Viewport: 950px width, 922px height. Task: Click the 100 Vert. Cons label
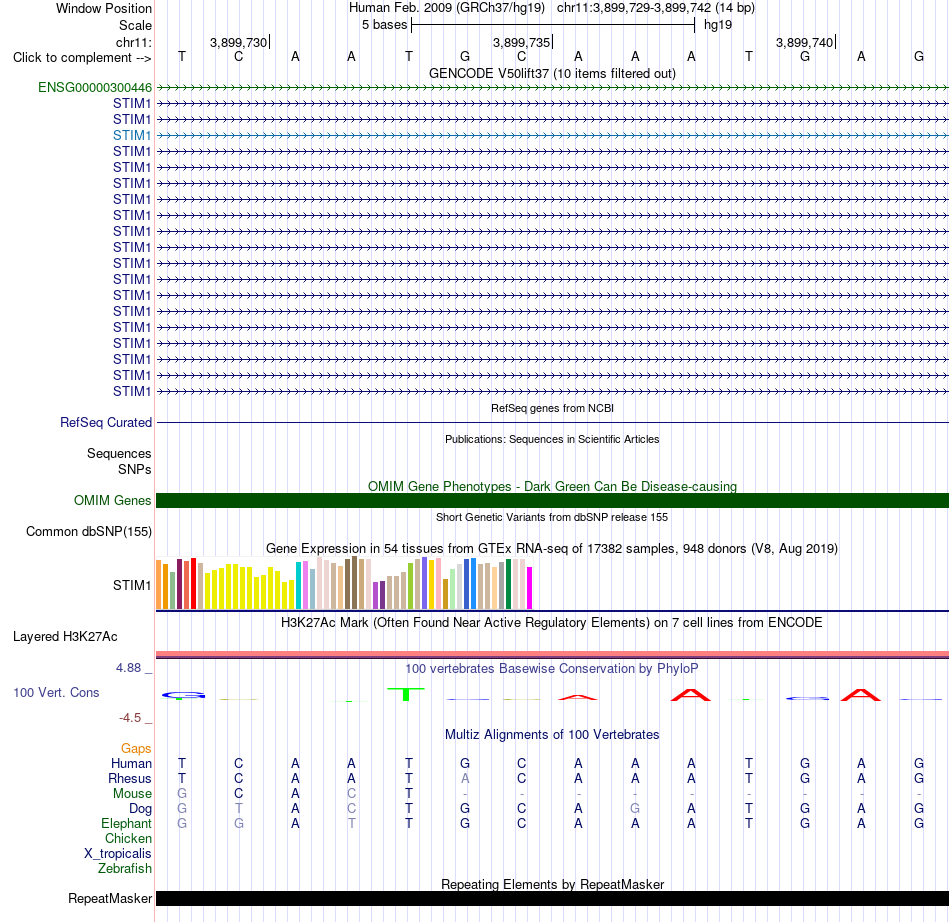pos(56,692)
